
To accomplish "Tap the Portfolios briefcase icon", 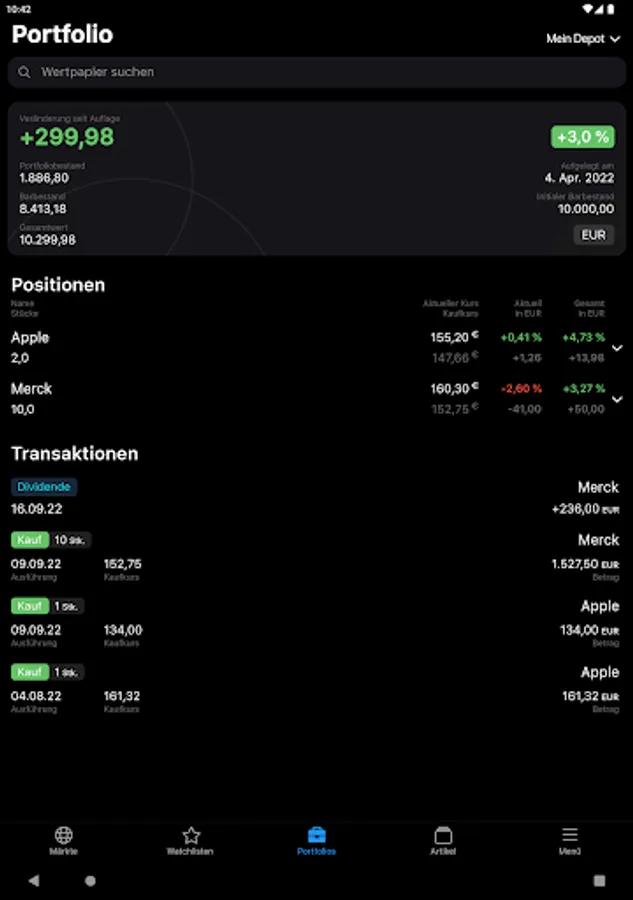I will pyautogui.click(x=316, y=833).
